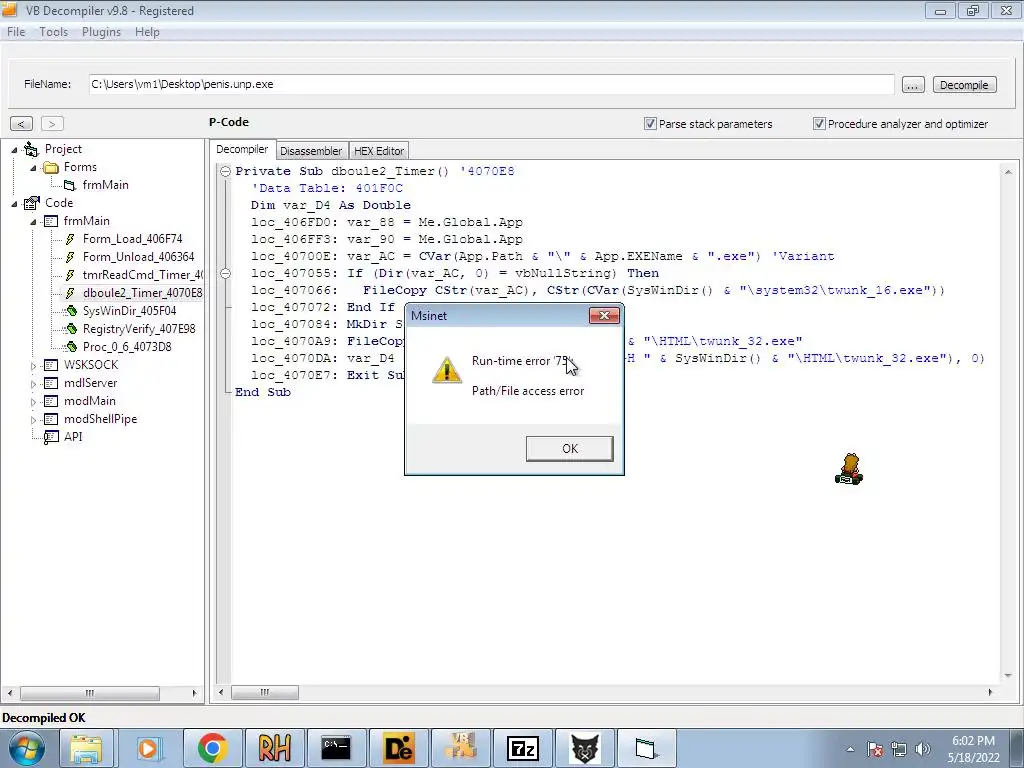Viewport: 1024px width, 768px height.
Task: Open the De decompiler taskbar icon
Action: [x=398, y=748]
